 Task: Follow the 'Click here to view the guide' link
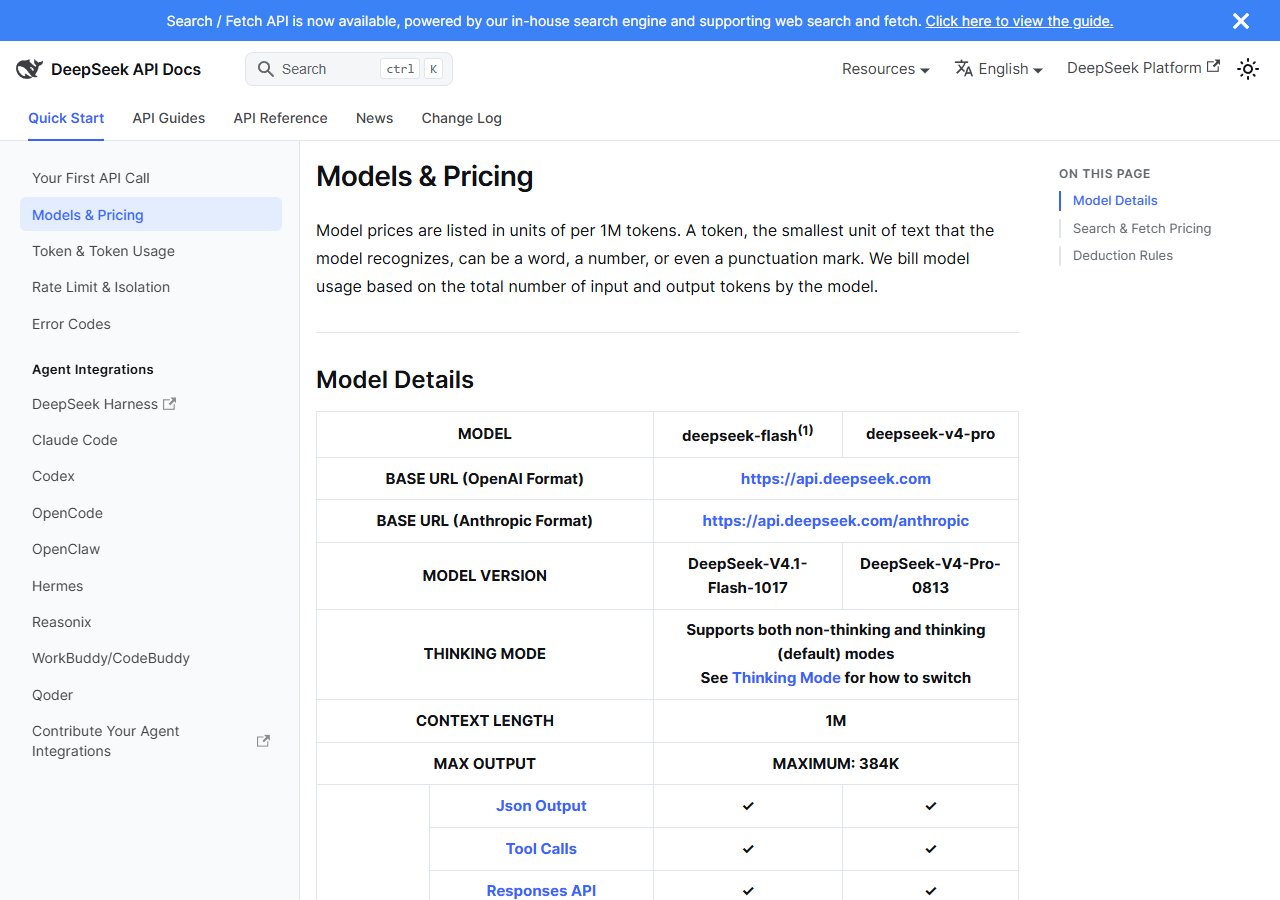coord(1019,21)
